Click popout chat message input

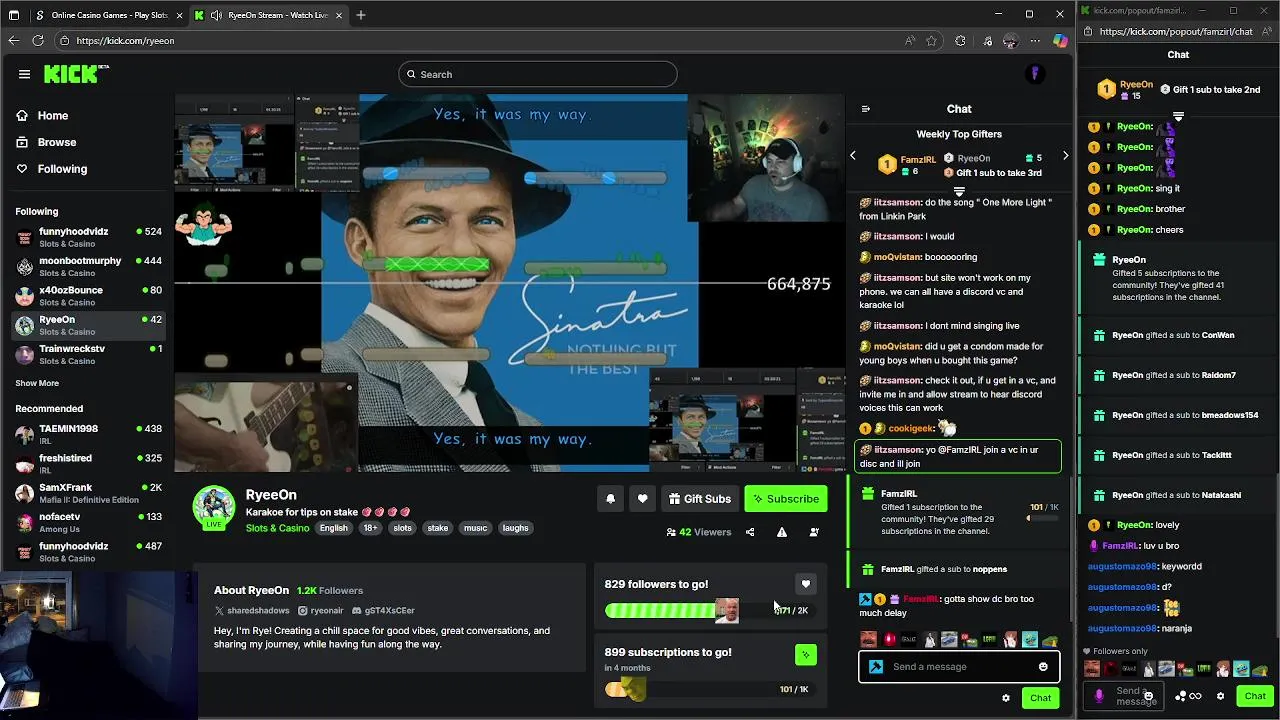click(1125, 696)
